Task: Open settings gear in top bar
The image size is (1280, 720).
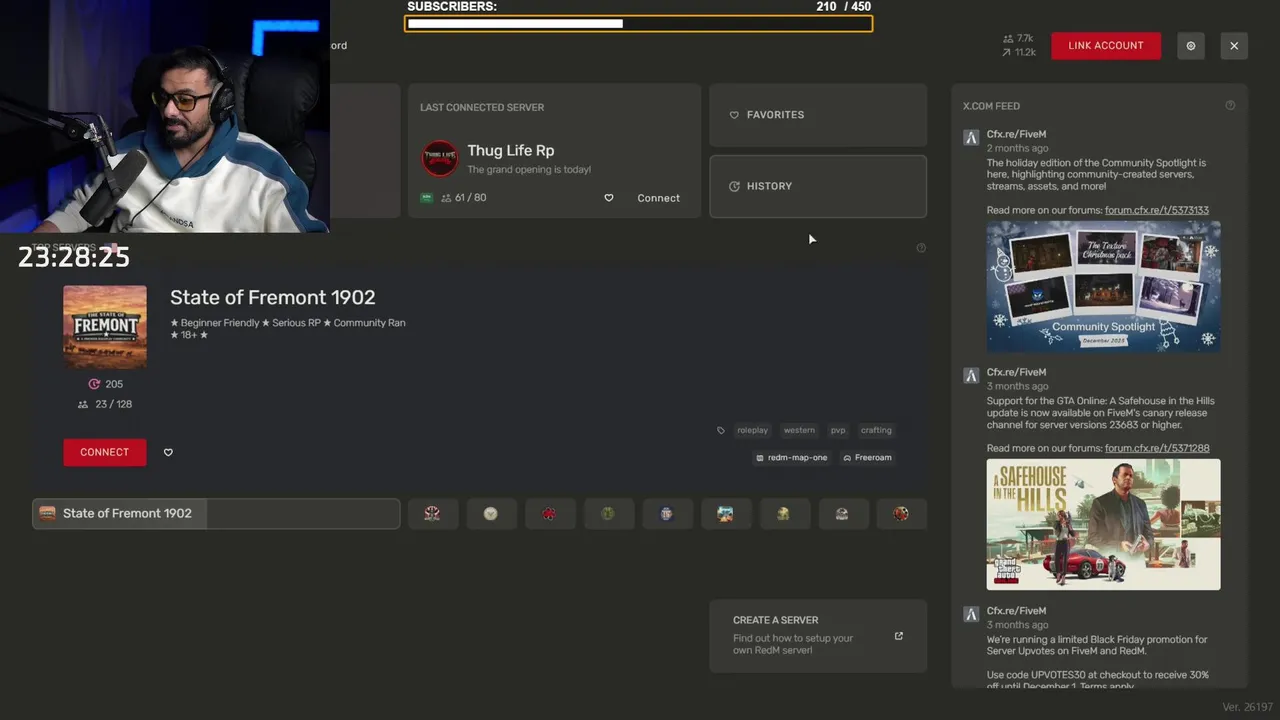Action: 1191,46
